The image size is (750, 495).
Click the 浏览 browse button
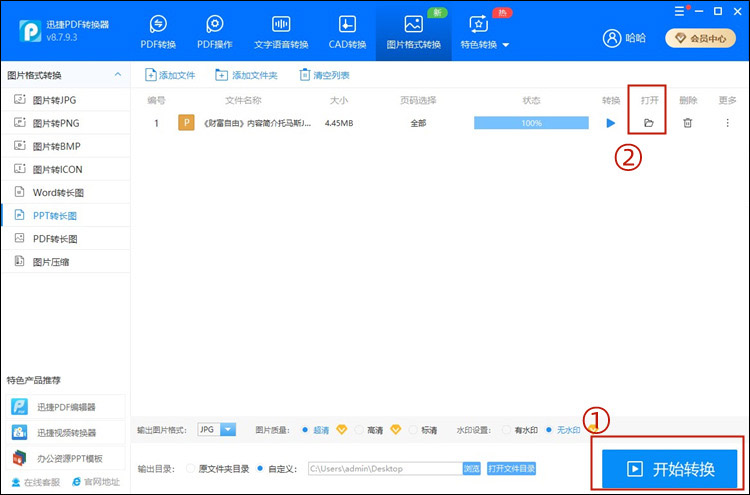pos(471,469)
